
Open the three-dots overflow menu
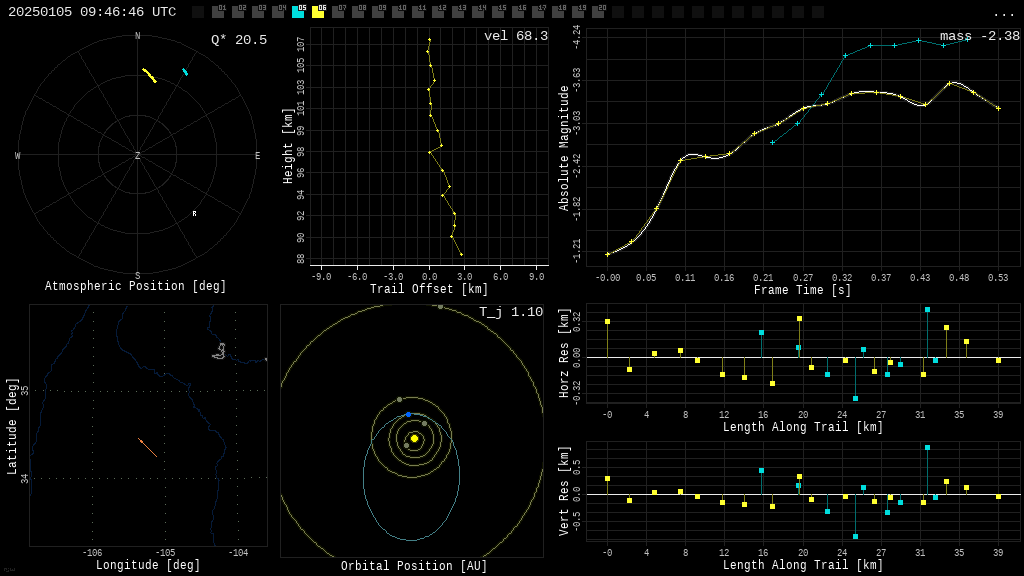1003,13
